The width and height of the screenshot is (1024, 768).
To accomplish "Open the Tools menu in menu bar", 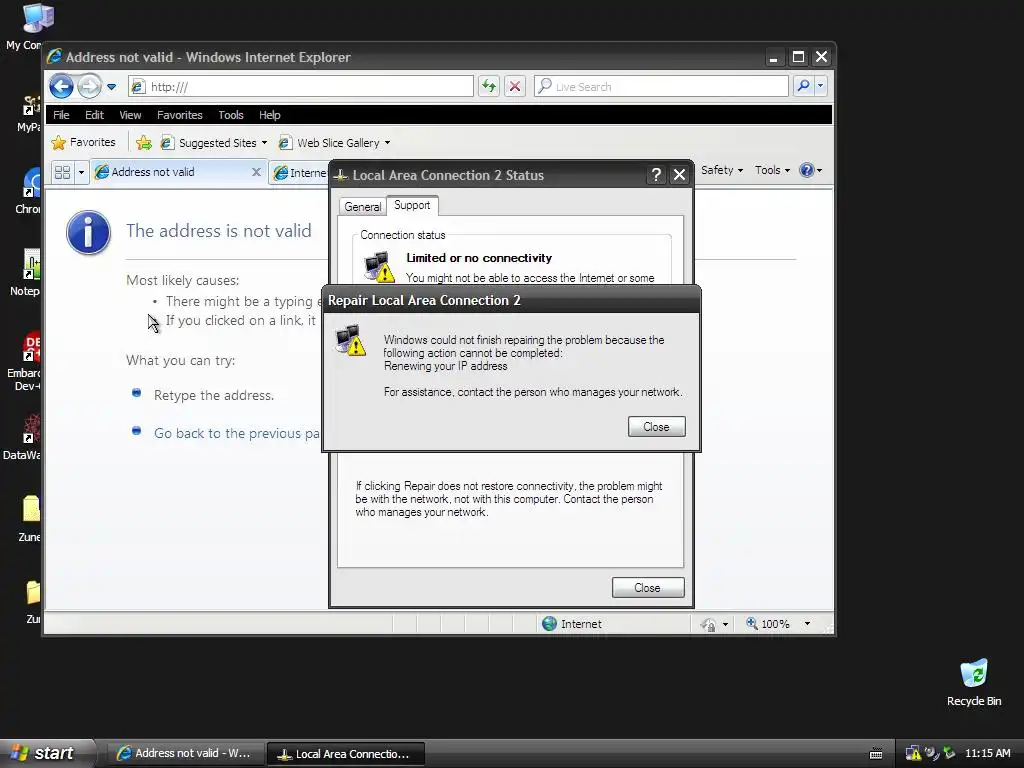I will tap(231, 115).
